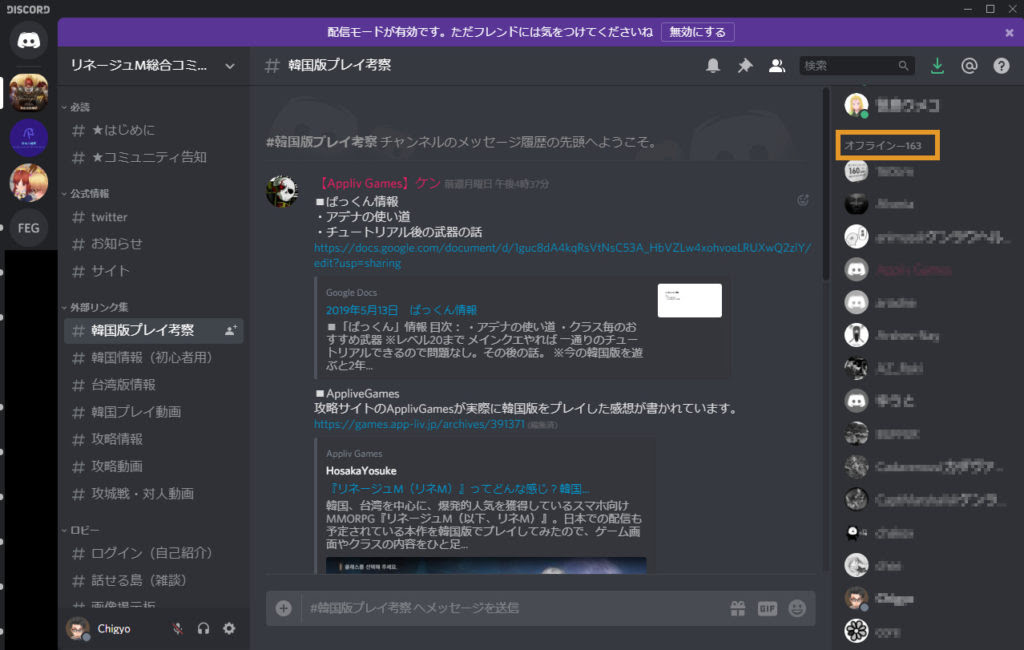Open Discord help with the ? icon

1000,64
